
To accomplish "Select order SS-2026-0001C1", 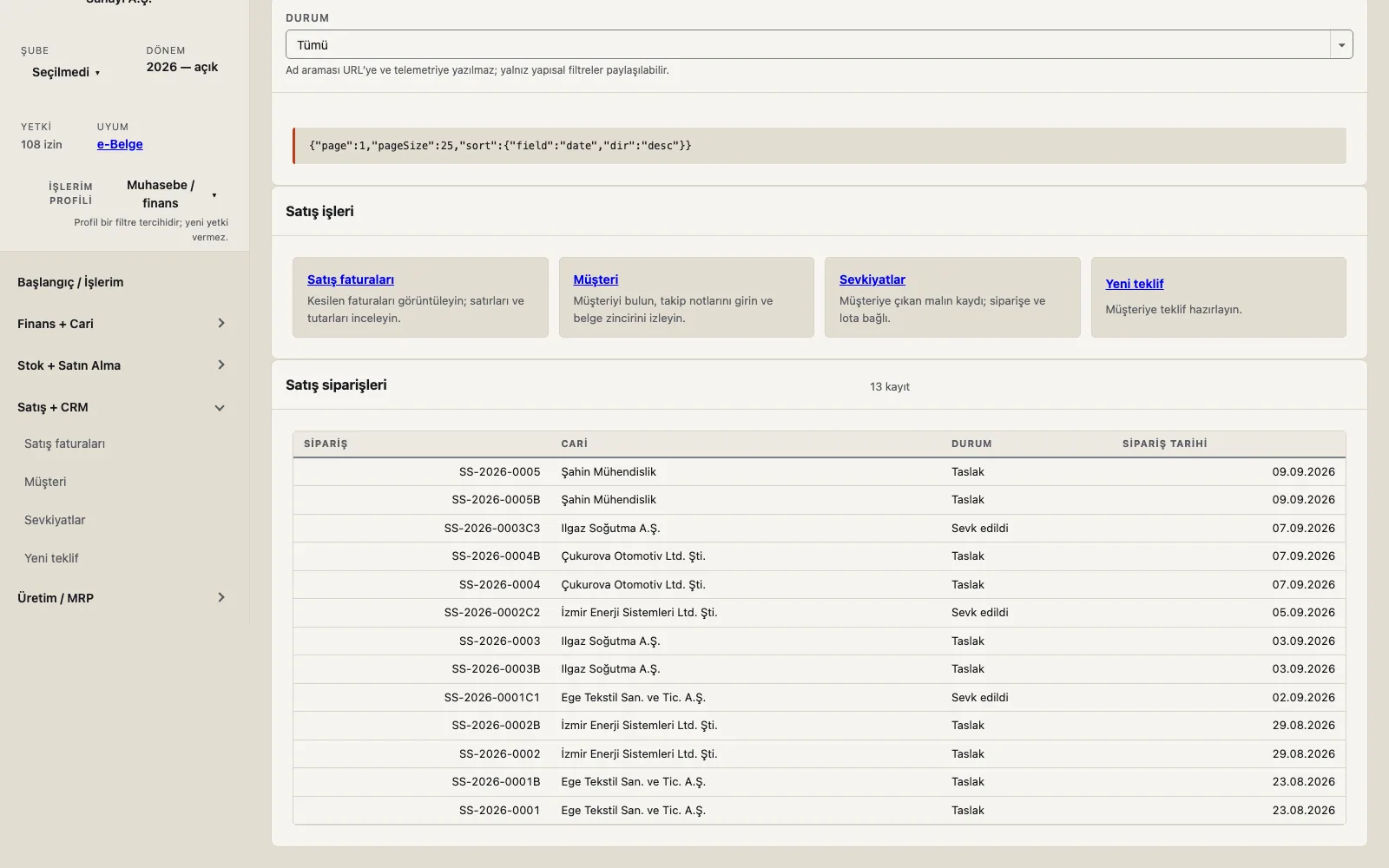I will point(819,698).
